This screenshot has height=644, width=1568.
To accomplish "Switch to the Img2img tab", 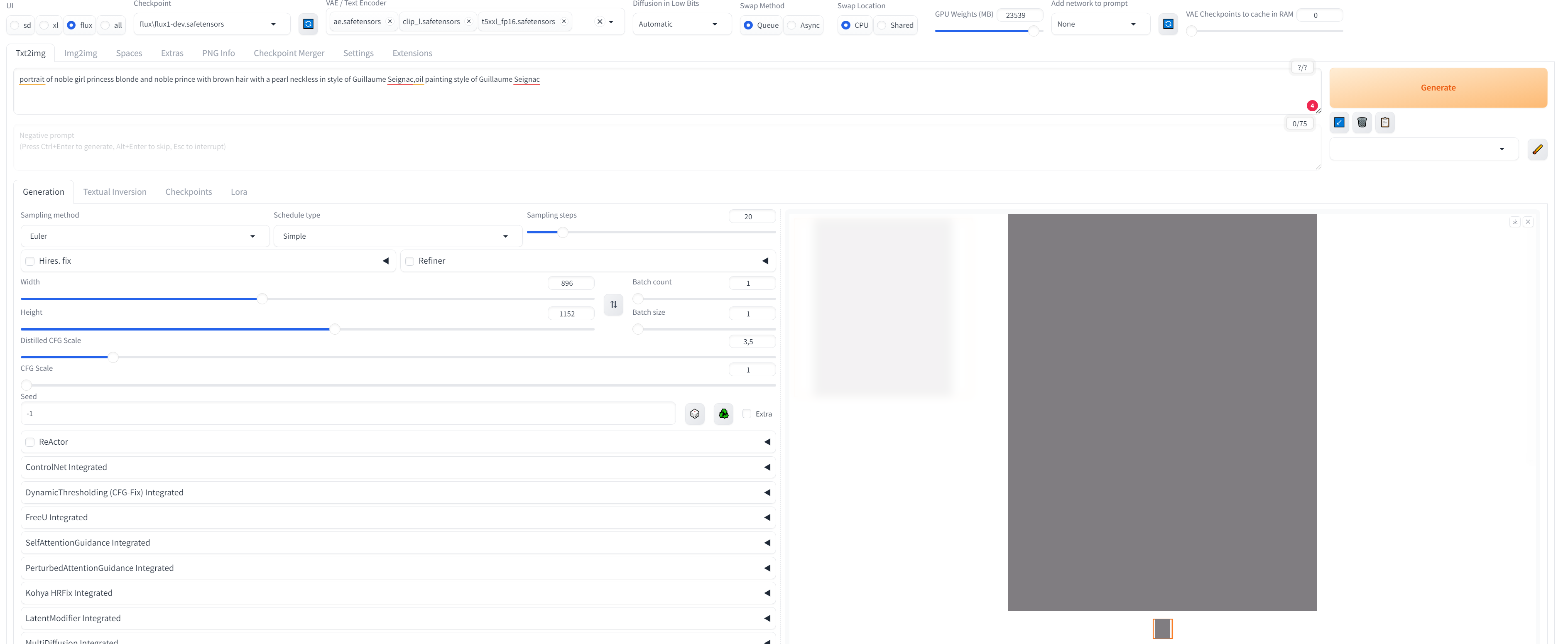I will coord(80,54).
